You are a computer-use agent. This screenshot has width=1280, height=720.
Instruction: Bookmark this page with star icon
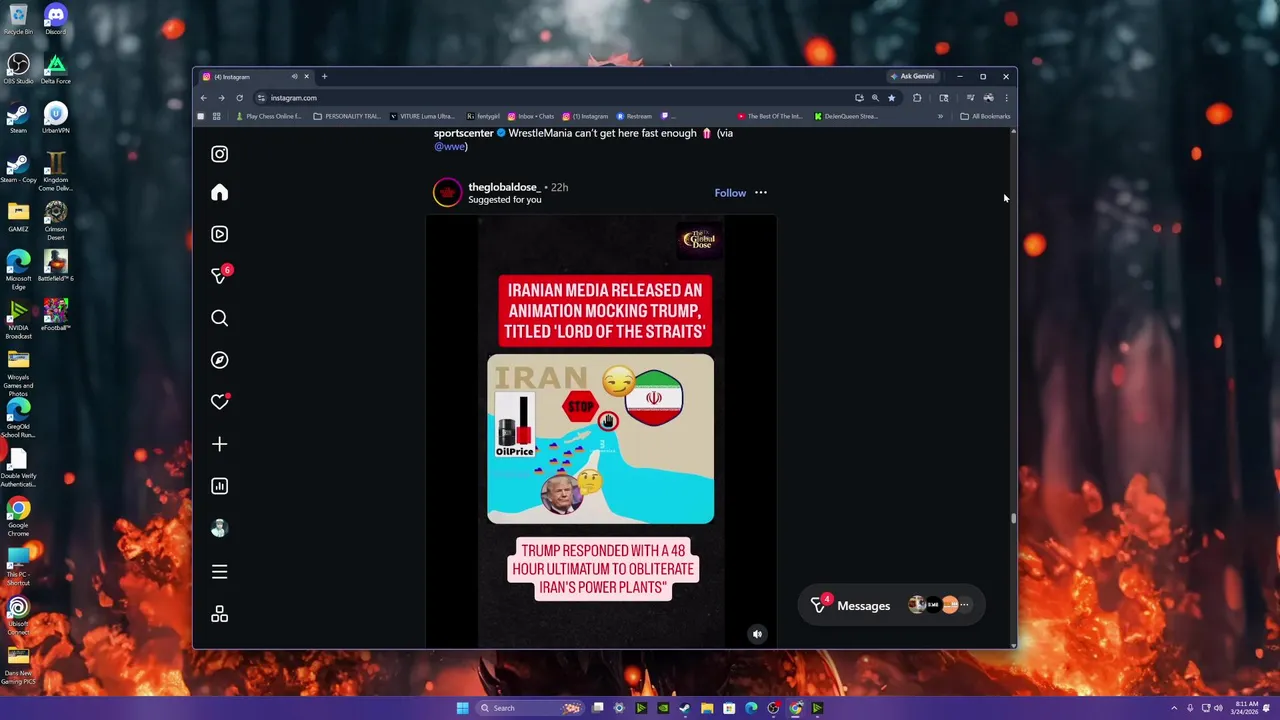click(891, 98)
